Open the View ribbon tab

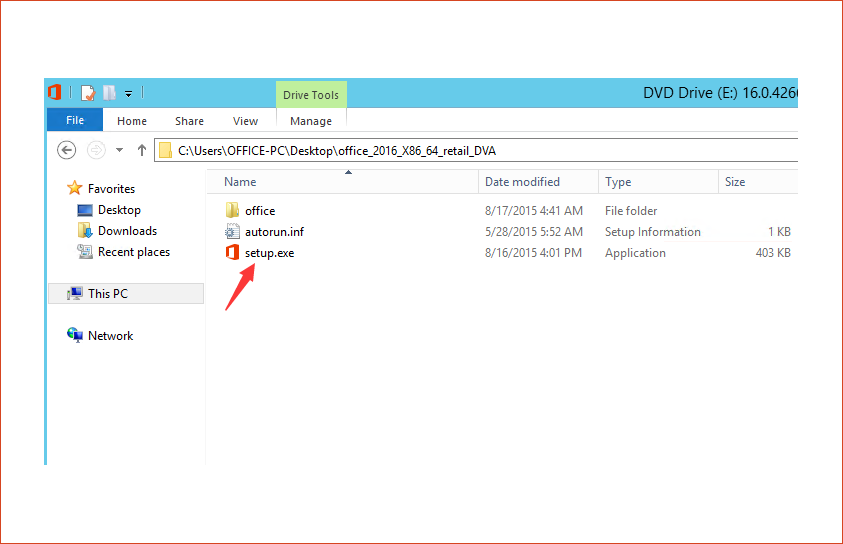coord(245,121)
